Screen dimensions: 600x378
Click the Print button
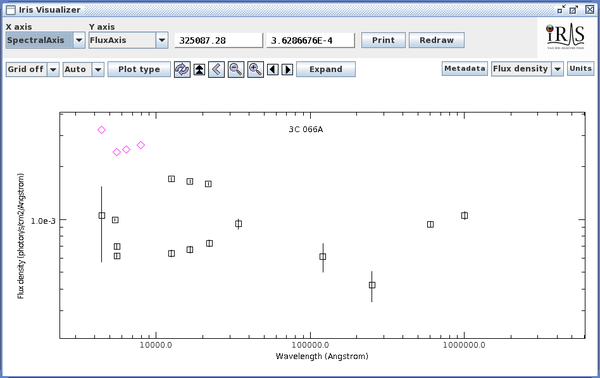click(383, 40)
